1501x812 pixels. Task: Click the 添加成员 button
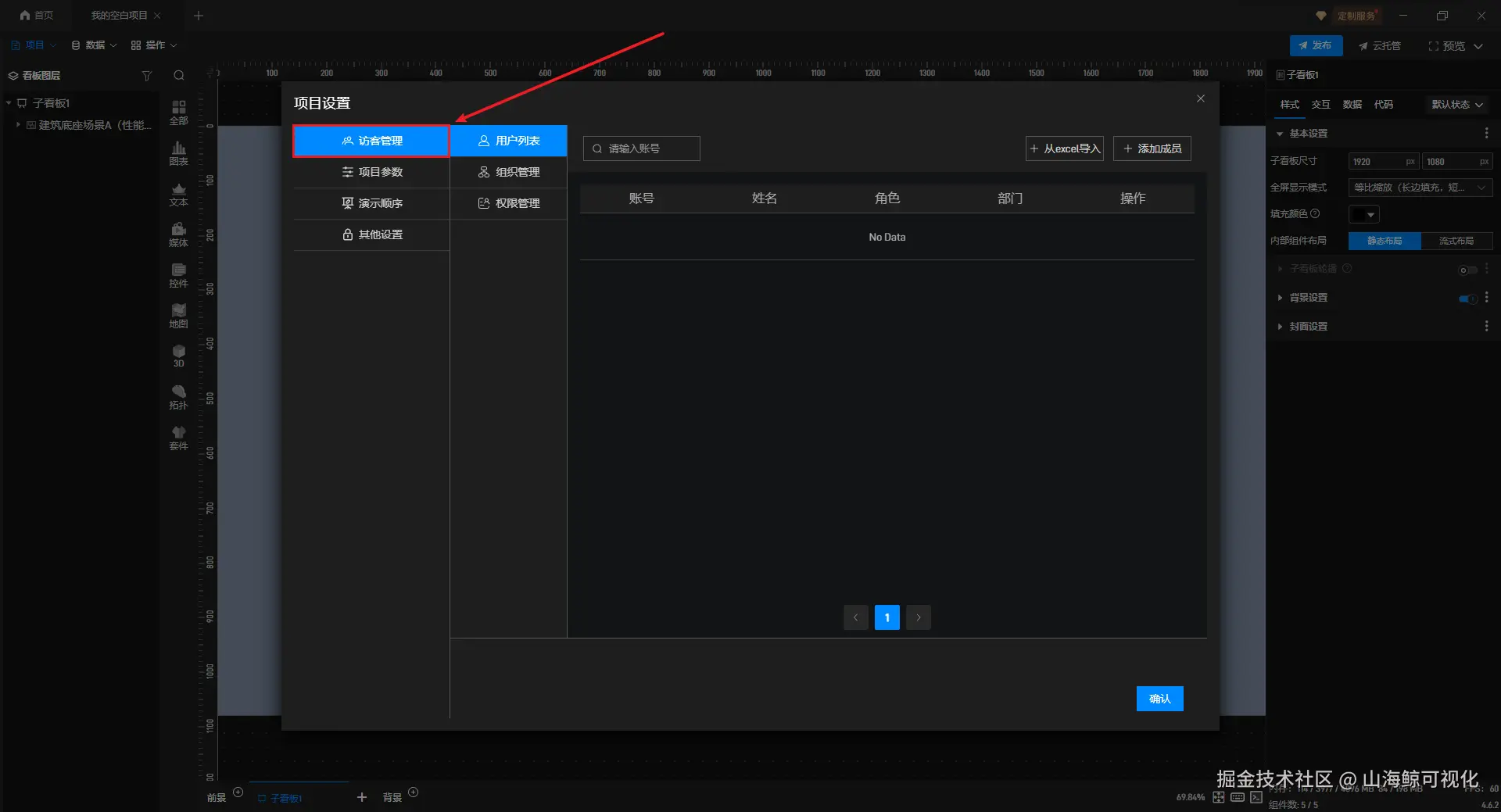1152,148
